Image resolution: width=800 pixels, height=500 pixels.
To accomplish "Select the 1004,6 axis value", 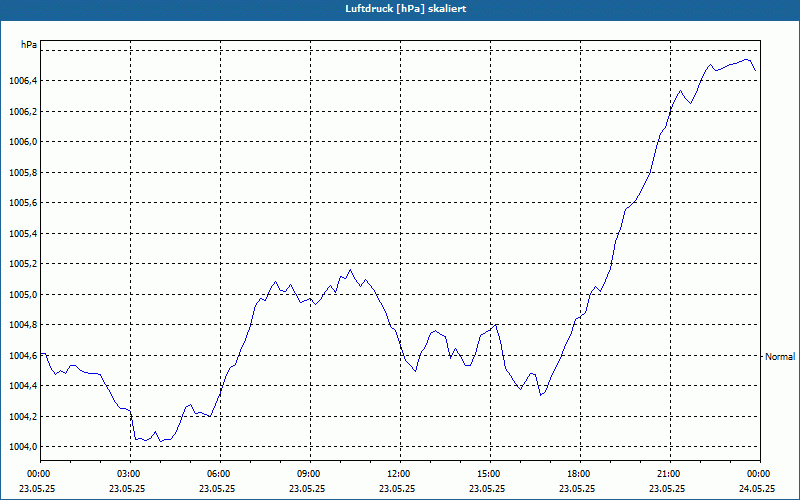I will (x=23, y=356).
